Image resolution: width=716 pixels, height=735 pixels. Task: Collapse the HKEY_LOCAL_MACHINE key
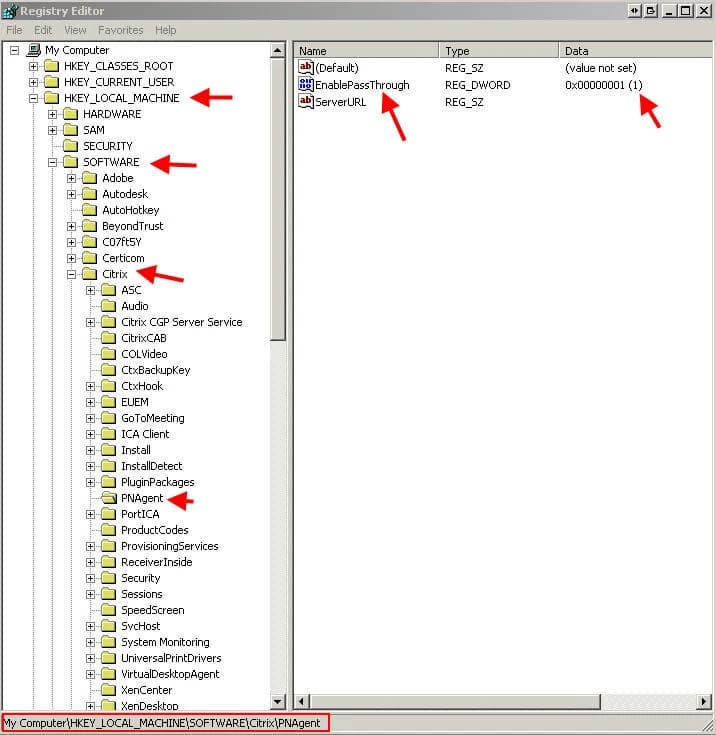pos(33,98)
